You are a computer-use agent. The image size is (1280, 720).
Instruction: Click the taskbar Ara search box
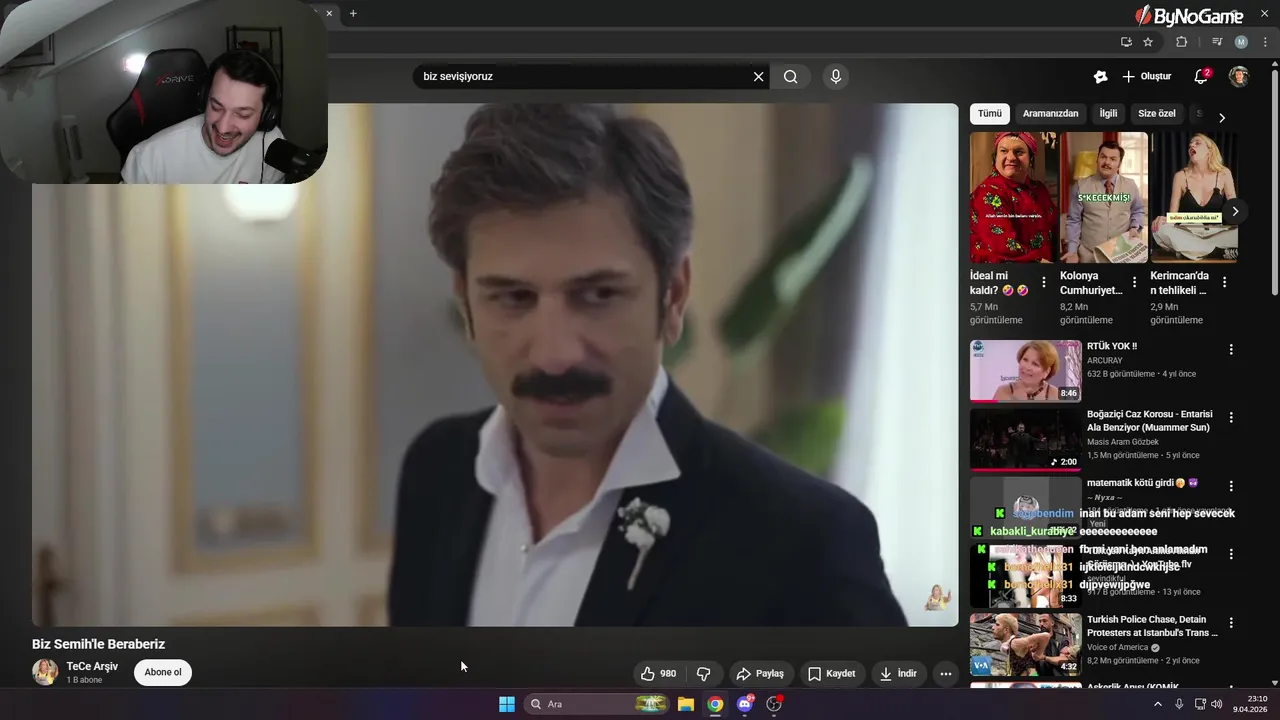click(596, 704)
